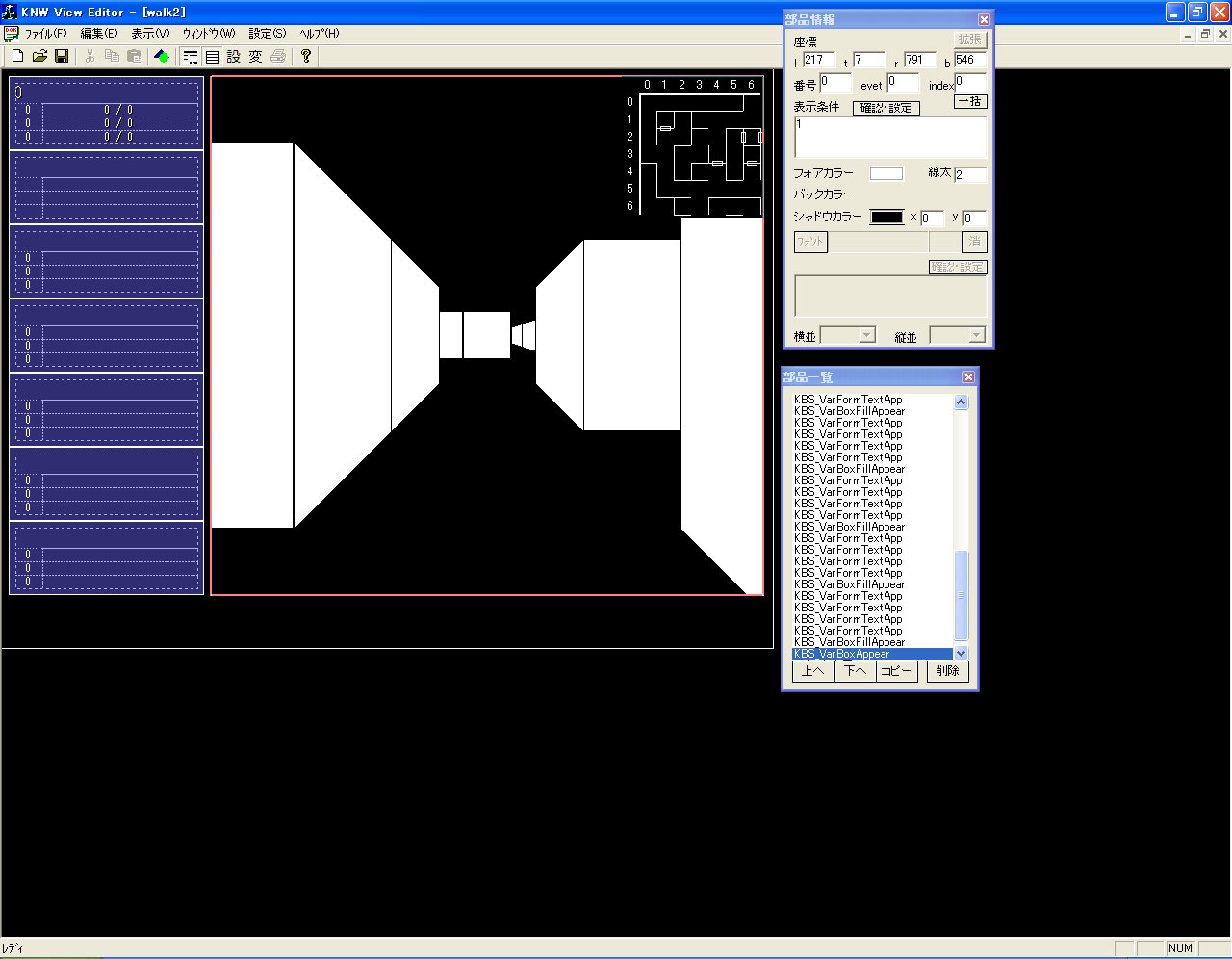Click the blue triangle green circle icon
1232x959 pixels.
point(162,57)
